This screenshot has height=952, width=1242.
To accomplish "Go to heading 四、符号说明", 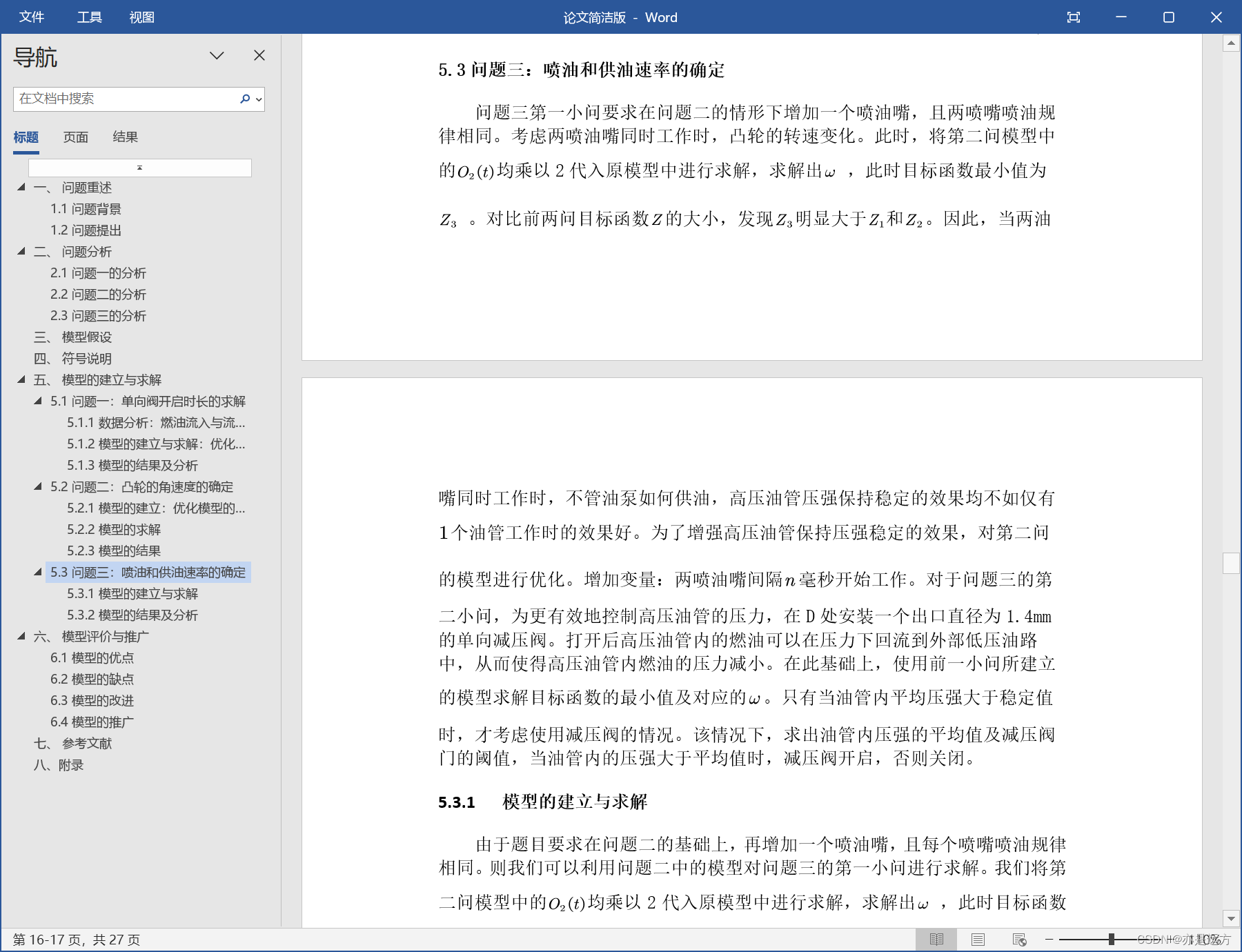I will point(72,359).
